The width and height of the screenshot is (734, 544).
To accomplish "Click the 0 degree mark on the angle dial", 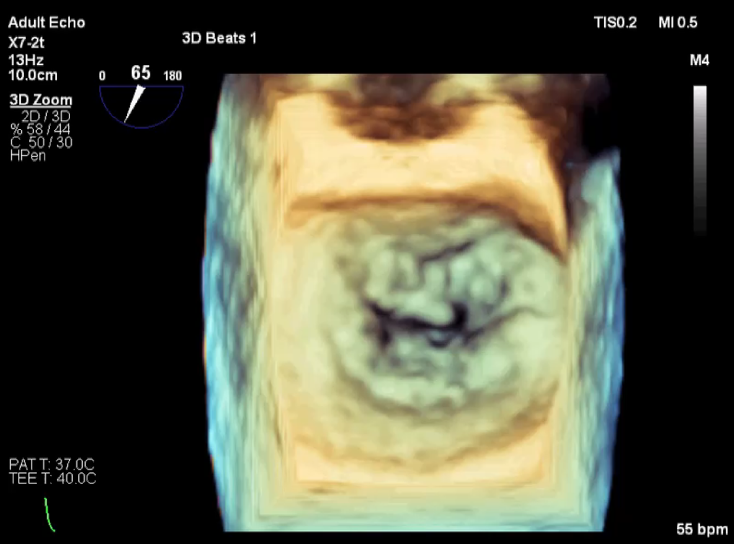I will coord(103,76).
